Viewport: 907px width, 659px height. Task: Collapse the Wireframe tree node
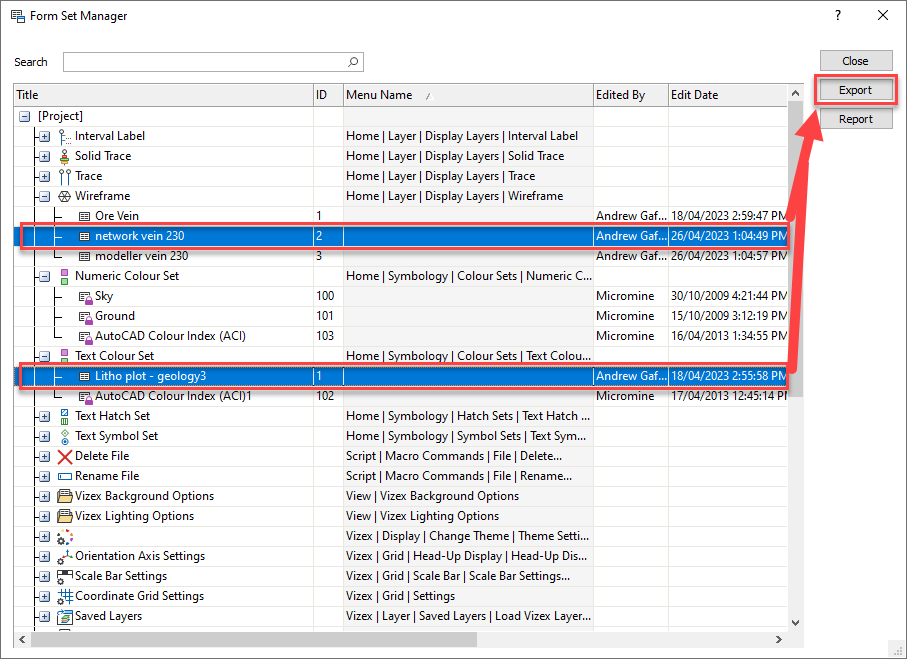44,196
